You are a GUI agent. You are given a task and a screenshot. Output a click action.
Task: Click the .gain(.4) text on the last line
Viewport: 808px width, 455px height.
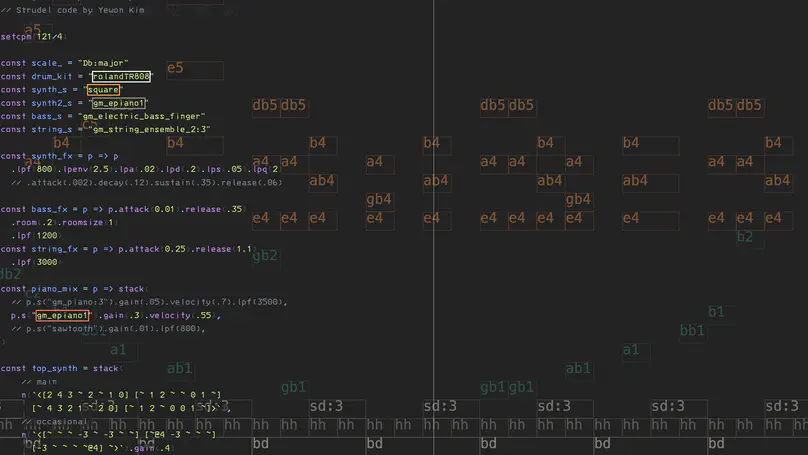pos(150,448)
